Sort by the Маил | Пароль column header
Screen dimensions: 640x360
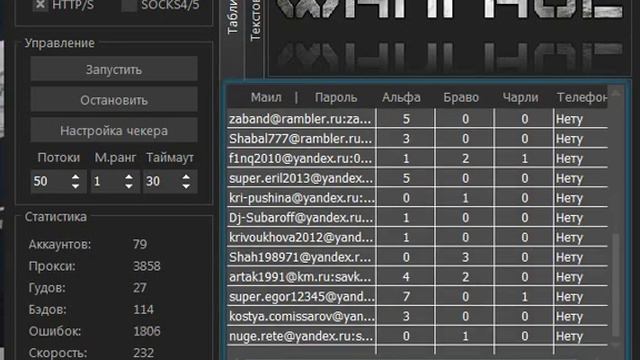coord(302,98)
